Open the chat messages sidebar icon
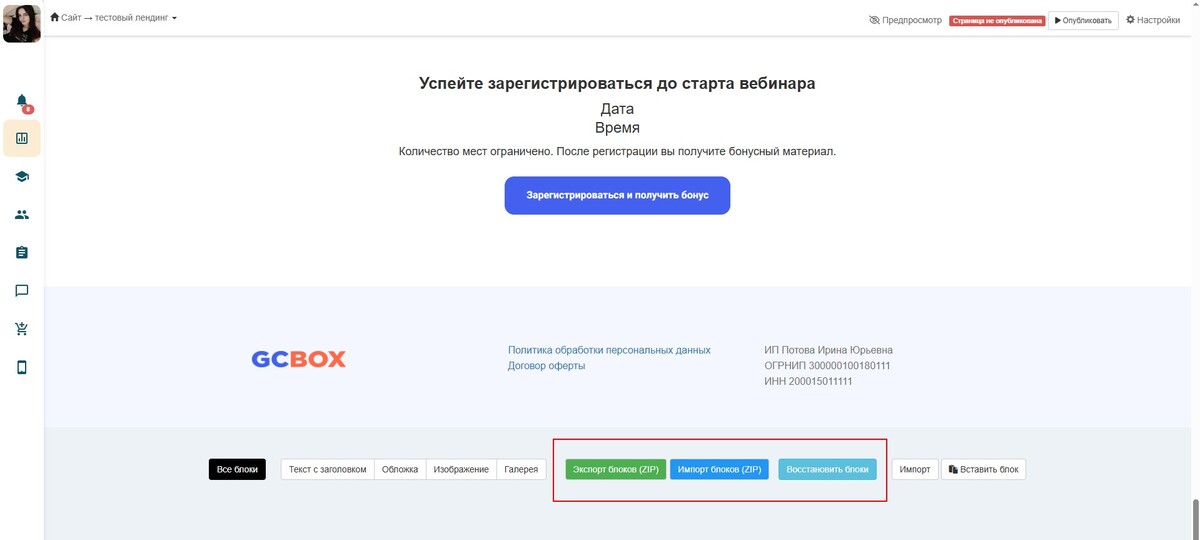The width and height of the screenshot is (1200, 540). tap(22, 291)
